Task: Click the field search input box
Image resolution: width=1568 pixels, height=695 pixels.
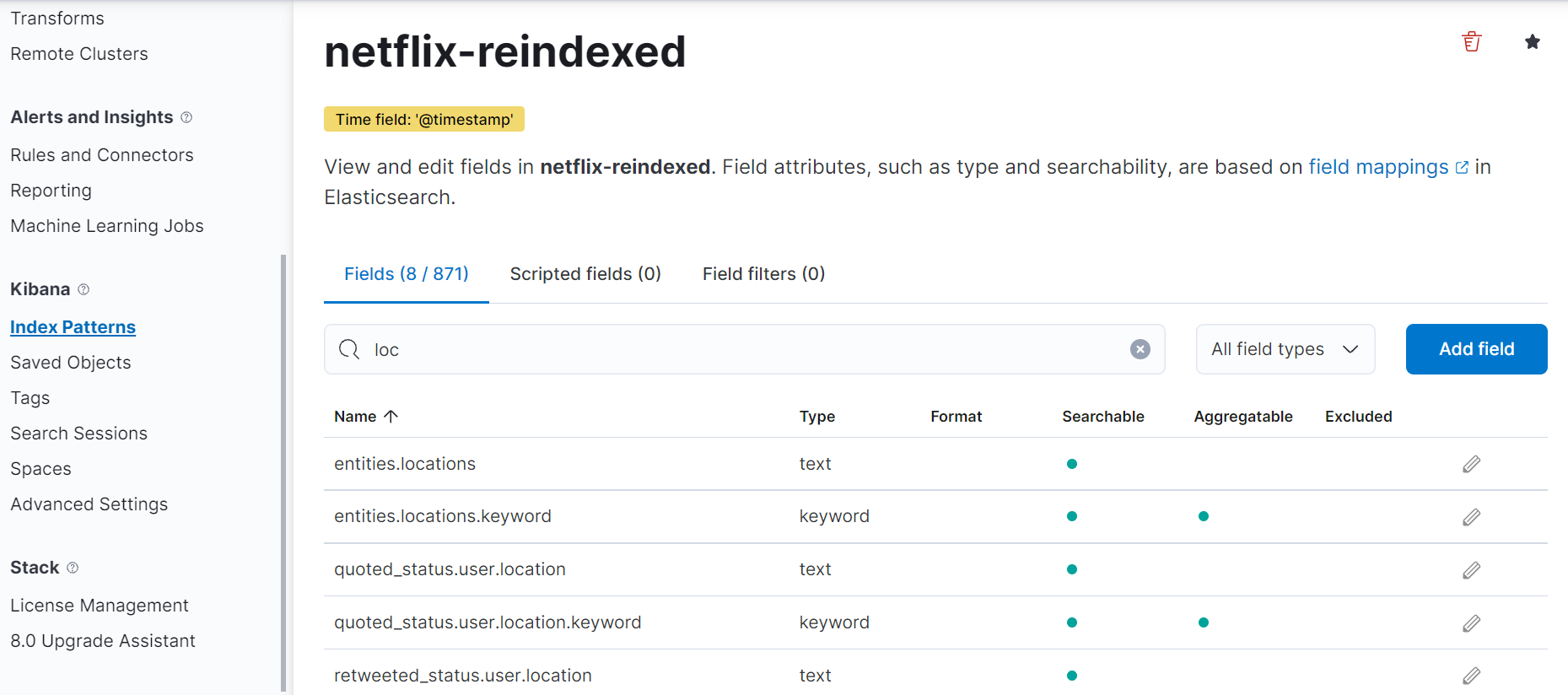Action: [x=742, y=349]
